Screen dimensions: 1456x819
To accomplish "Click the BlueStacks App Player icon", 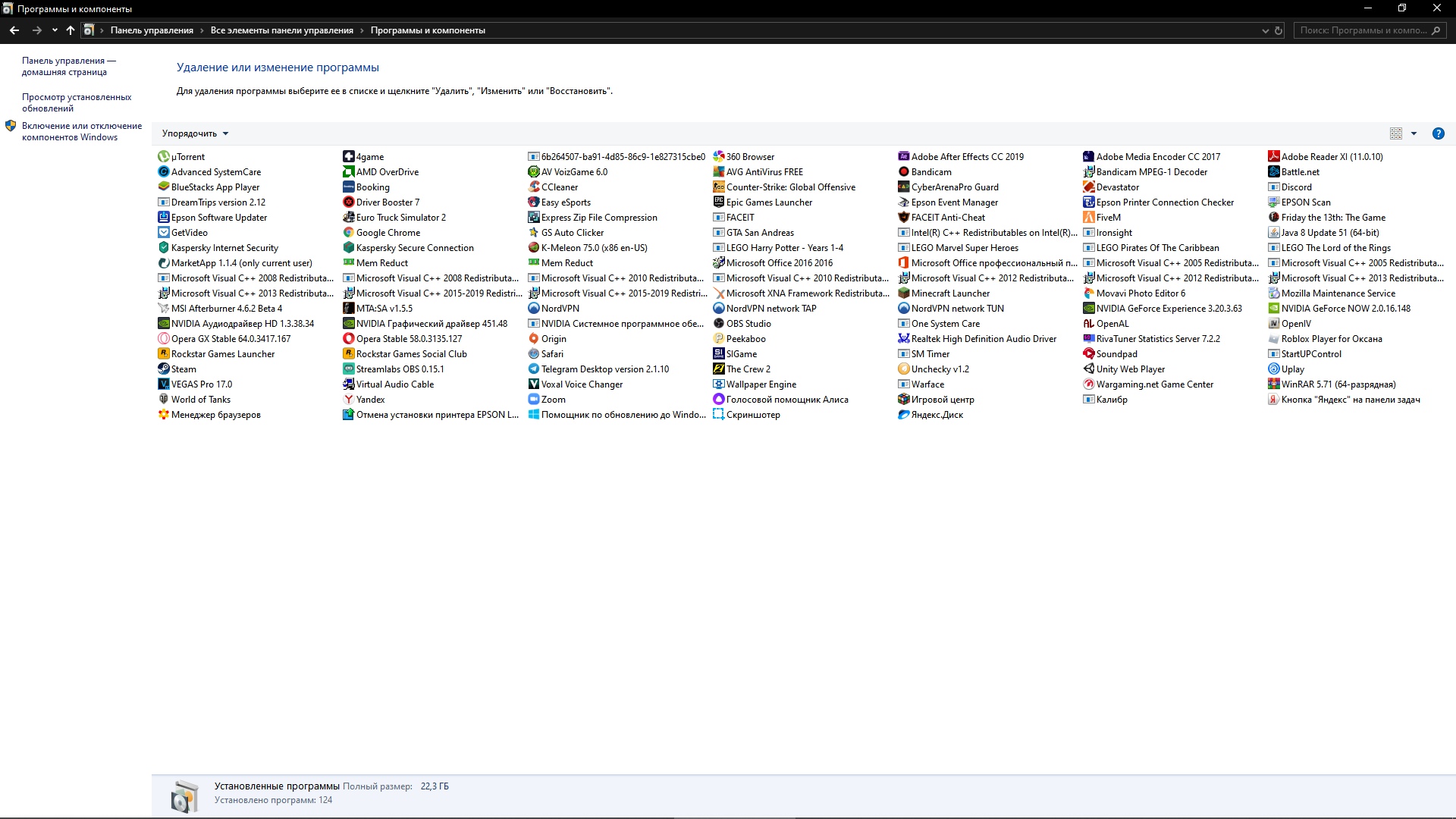I will point(163,187).
